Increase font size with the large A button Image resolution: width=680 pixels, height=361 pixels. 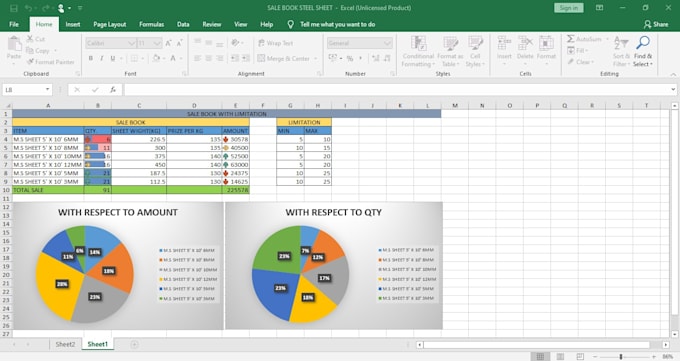(x=168, y=43)
